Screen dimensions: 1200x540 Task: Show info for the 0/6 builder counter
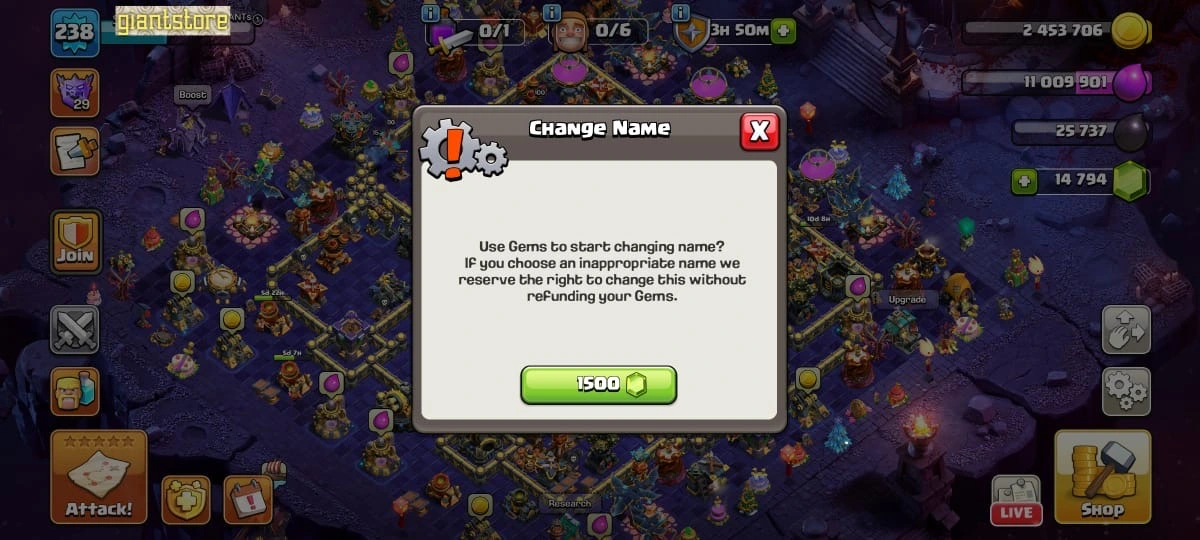551,13
